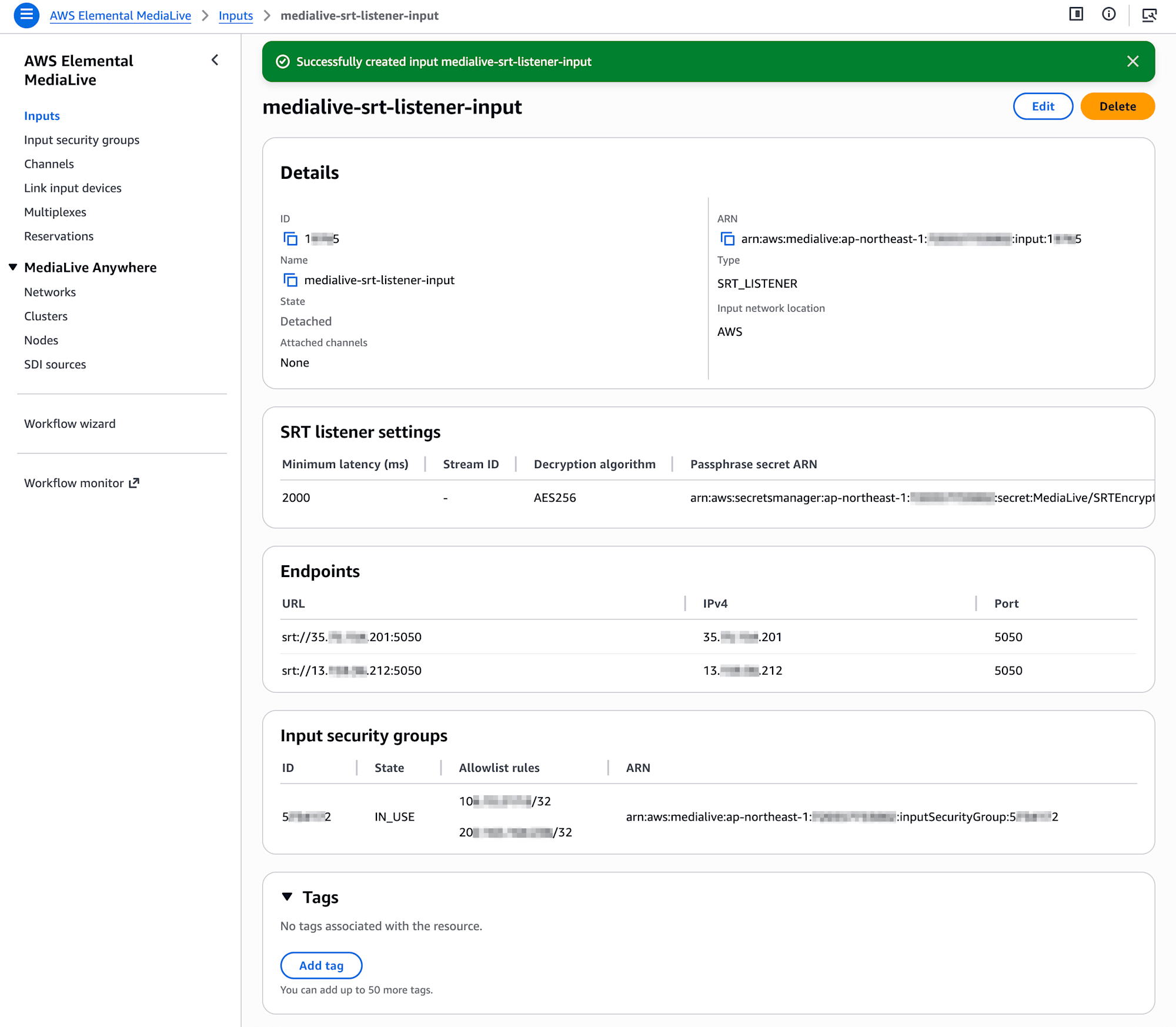1176x1027 pixels.
Task: Open Input security groups in sidebar
Action: click(82, 140)
